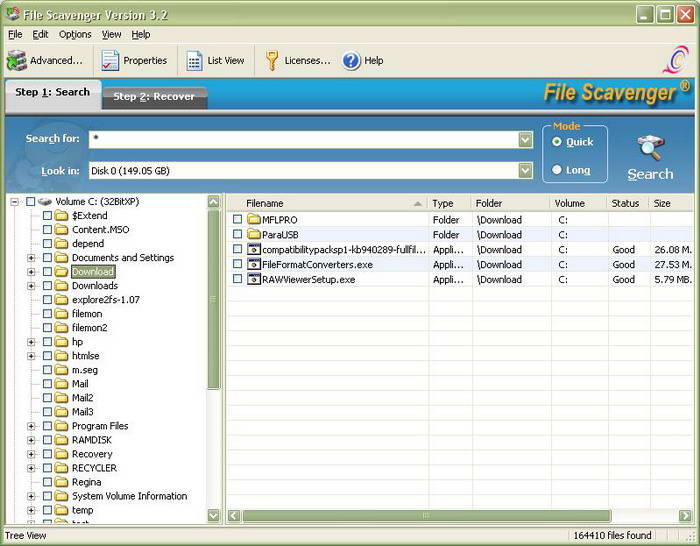700x546 pixels.
Task: Click the title bar application icon
Action: (x=12, y=14)
